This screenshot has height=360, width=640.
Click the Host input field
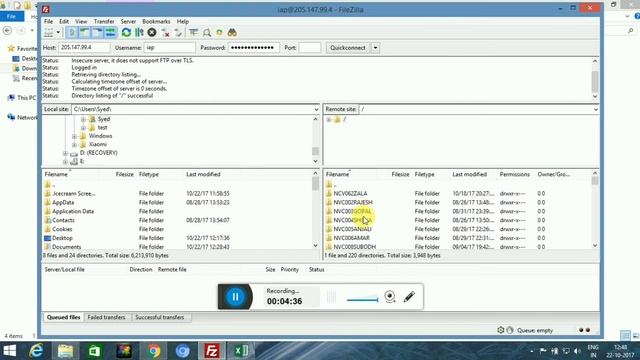point(84,47)
